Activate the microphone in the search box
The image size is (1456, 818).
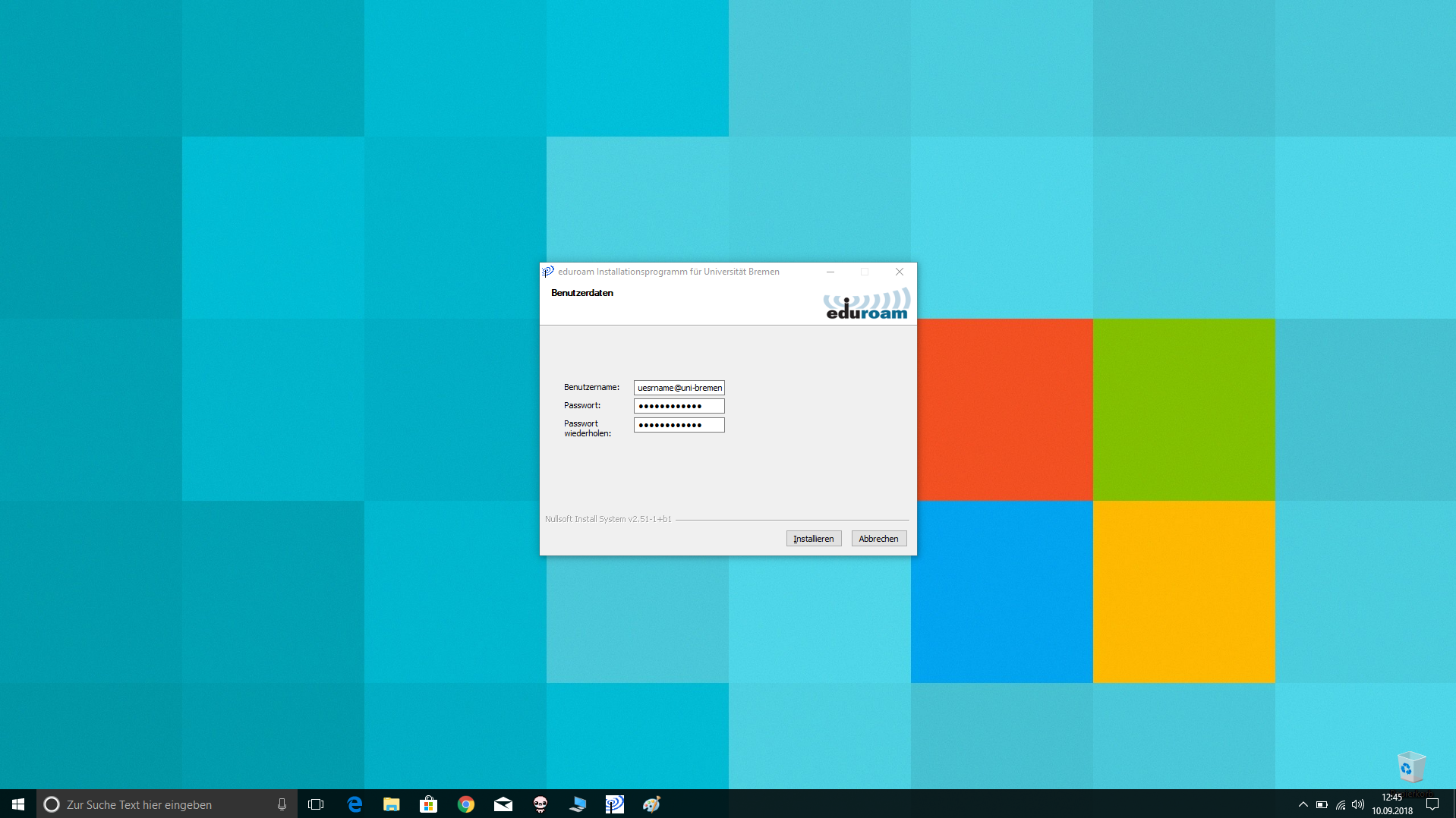(x=282, y=804)
